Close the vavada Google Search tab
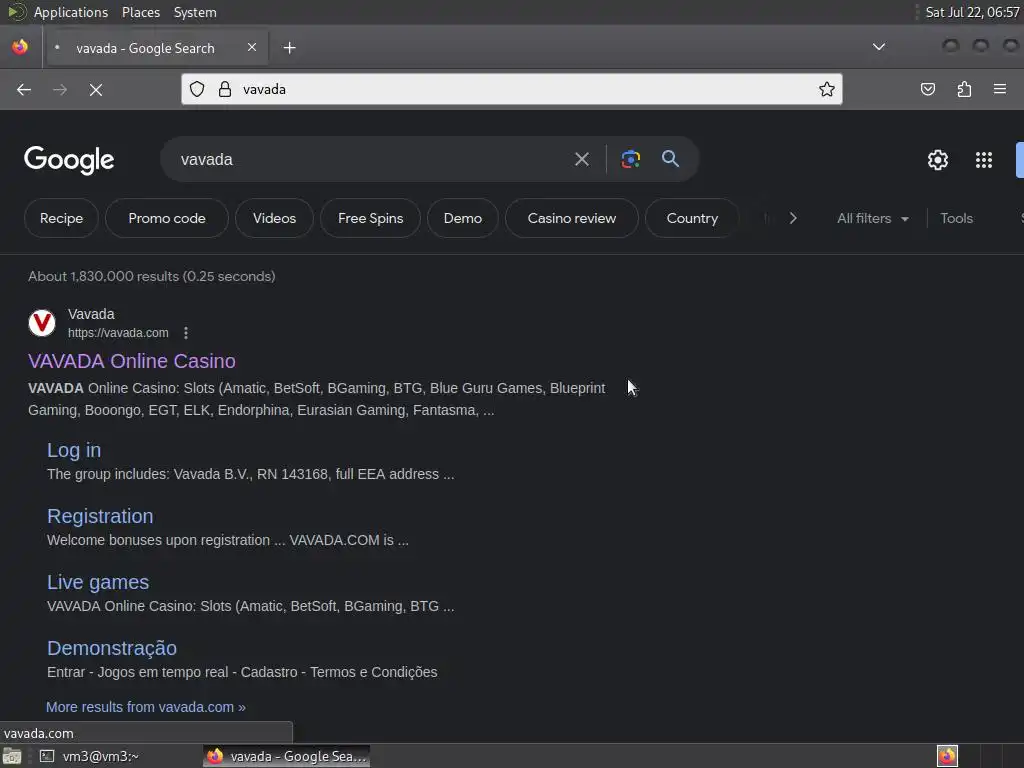This screenshot has width=1024, height=768. click(x=252, y=47)
